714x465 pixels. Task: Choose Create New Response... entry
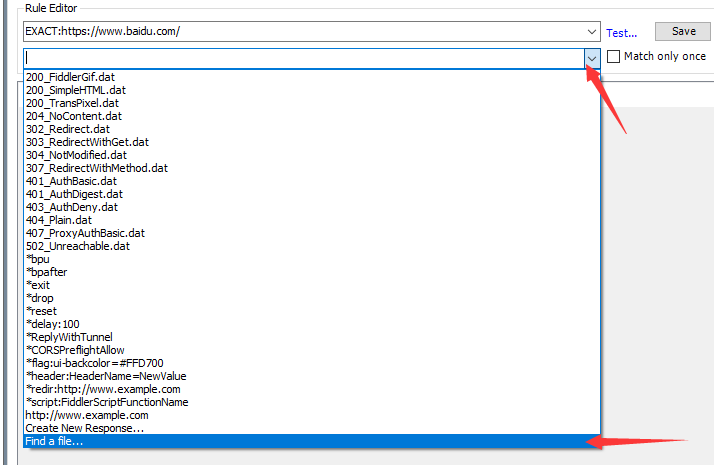click(x=85, y=428)
